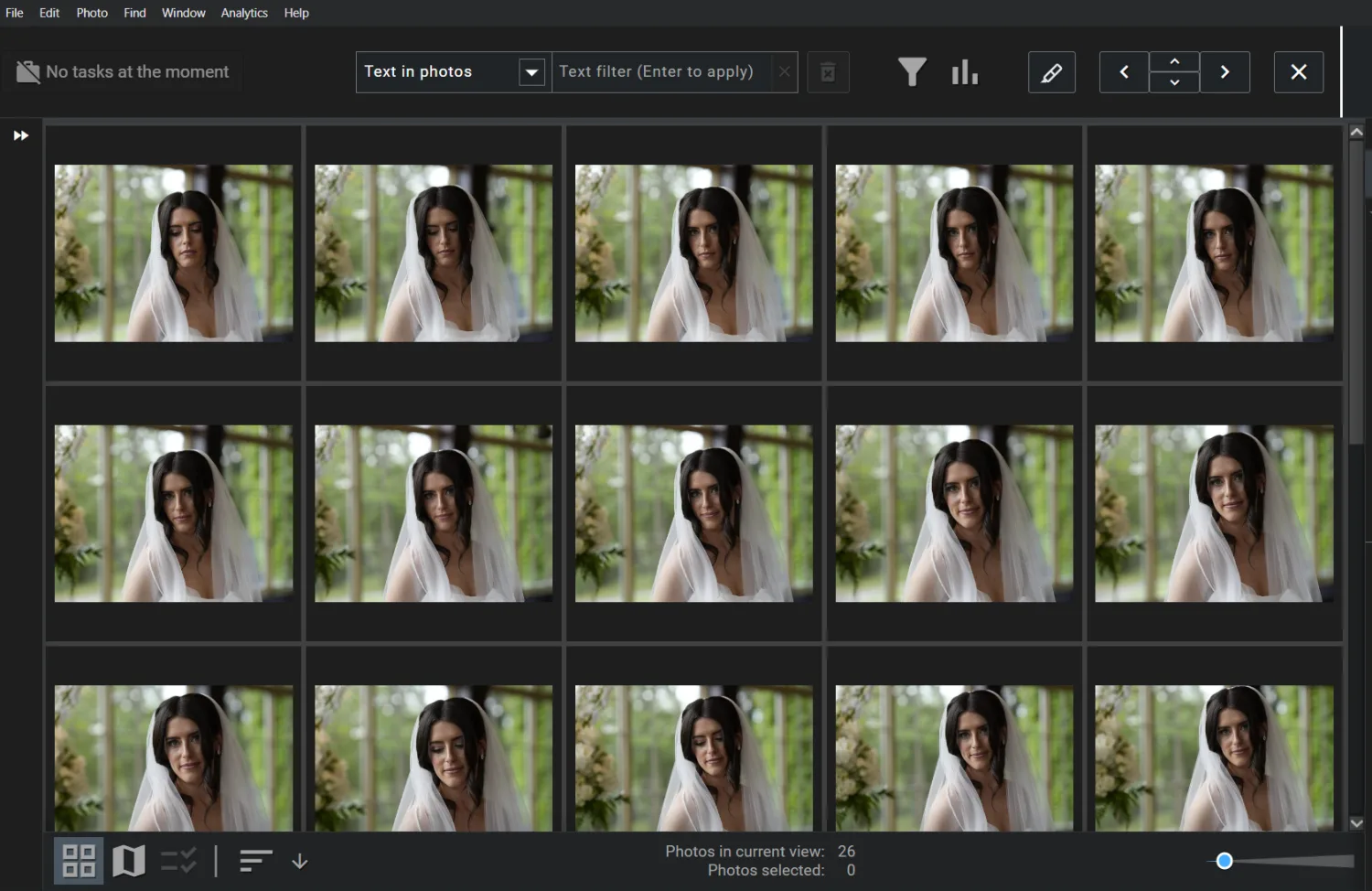Select the last photo in the bottom row
This screenshot has height=891, width=1372.
[x=1214, y=758]
